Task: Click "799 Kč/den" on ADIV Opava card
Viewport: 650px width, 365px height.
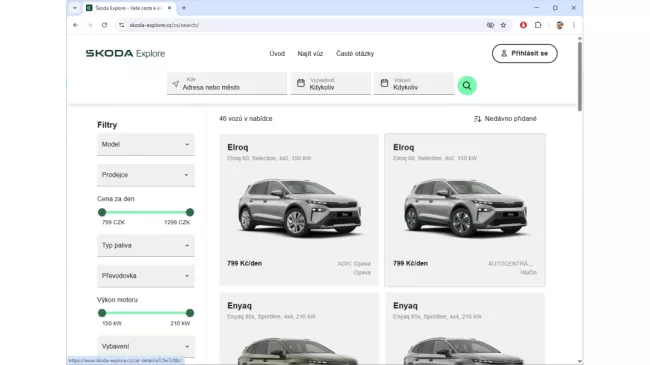Action: (x=245, y=263)
